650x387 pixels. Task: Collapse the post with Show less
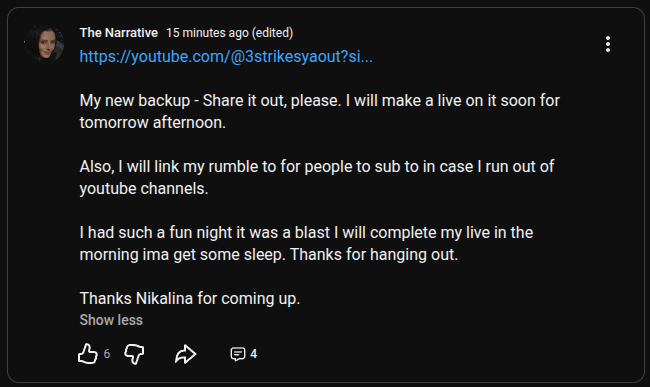click(111, 320)
